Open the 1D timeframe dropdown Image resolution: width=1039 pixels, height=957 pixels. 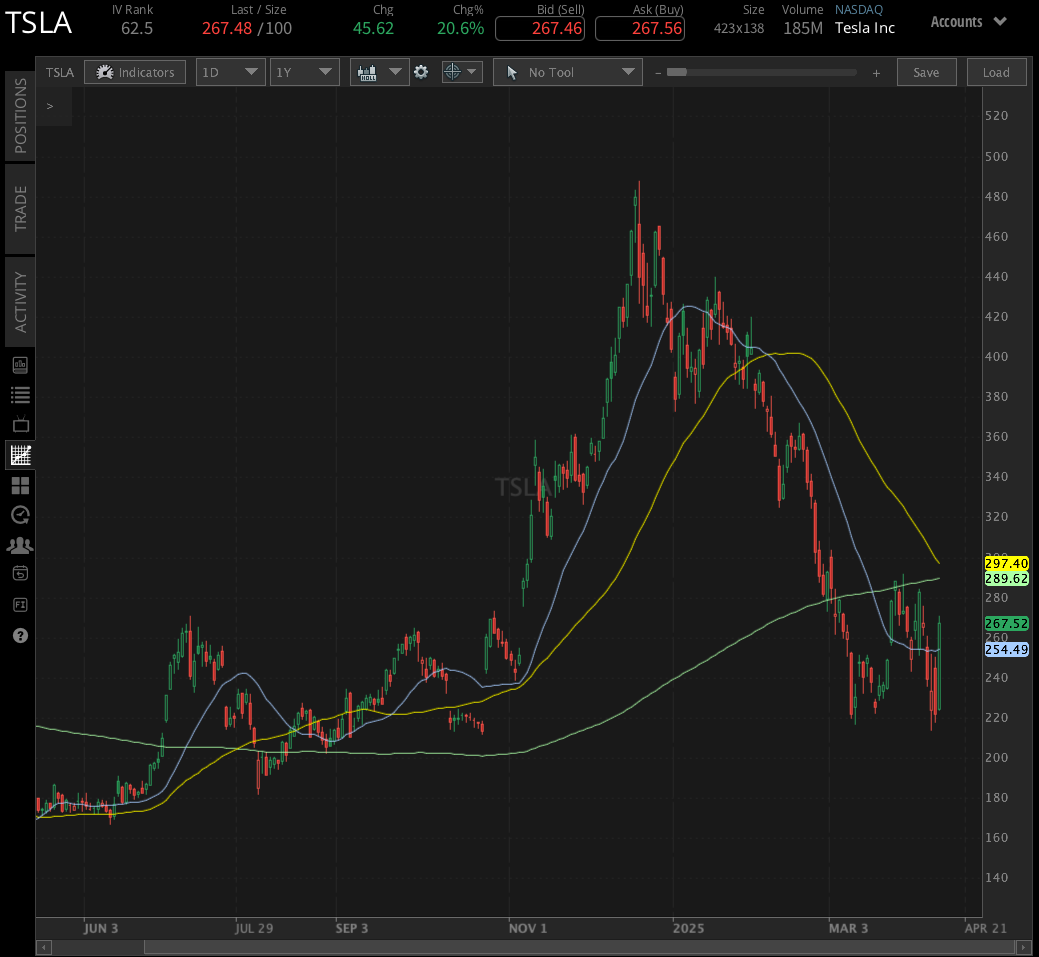coord(230,71)
